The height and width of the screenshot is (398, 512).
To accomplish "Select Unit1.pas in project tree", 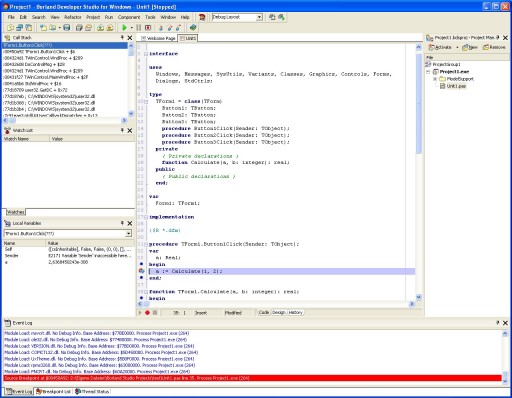I will [x=456, y=86].
